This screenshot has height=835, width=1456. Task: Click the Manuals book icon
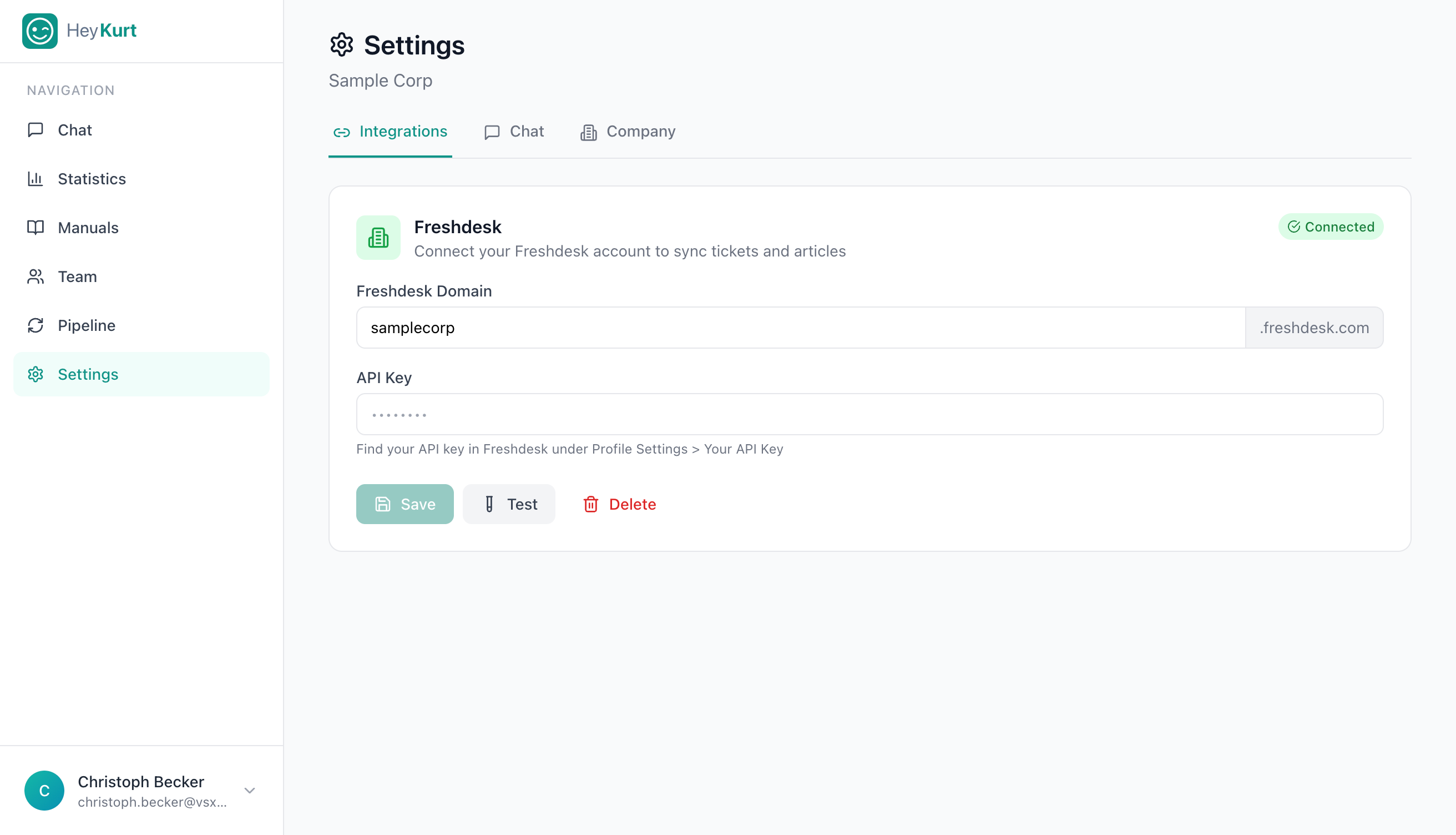point(36,228)
